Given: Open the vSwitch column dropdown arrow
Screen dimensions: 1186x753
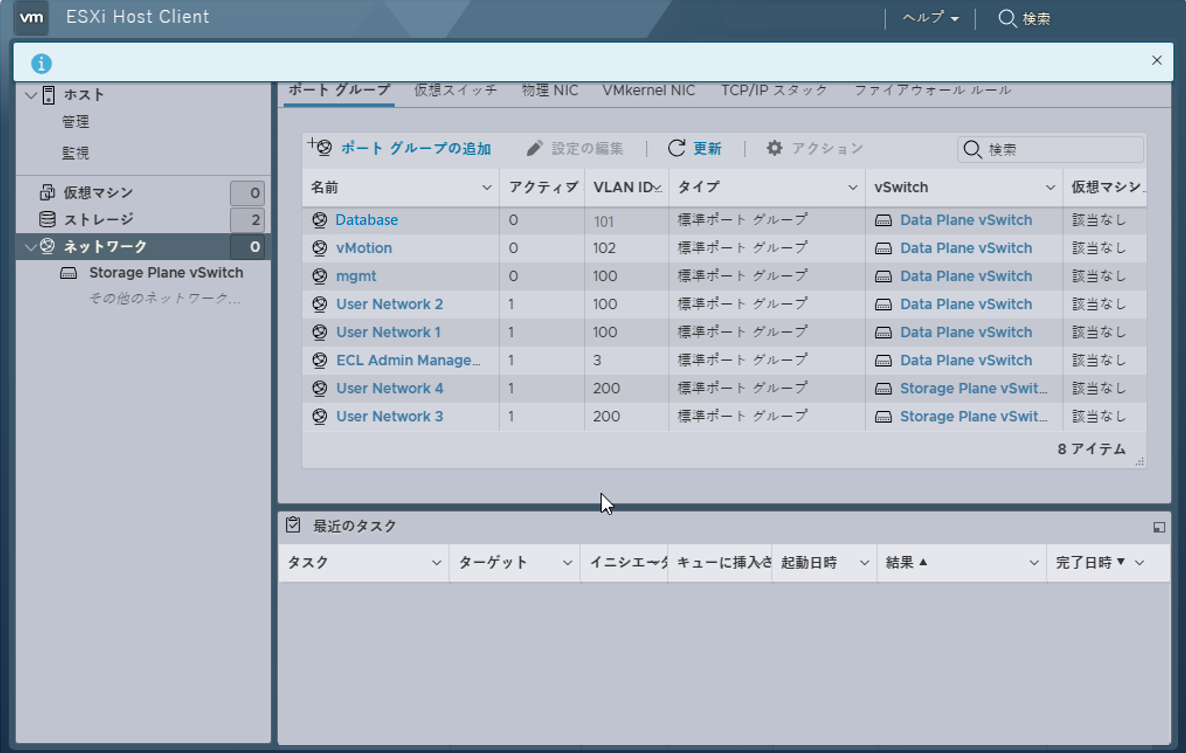Looking at the screenshot, I should tap(1050, 187).
